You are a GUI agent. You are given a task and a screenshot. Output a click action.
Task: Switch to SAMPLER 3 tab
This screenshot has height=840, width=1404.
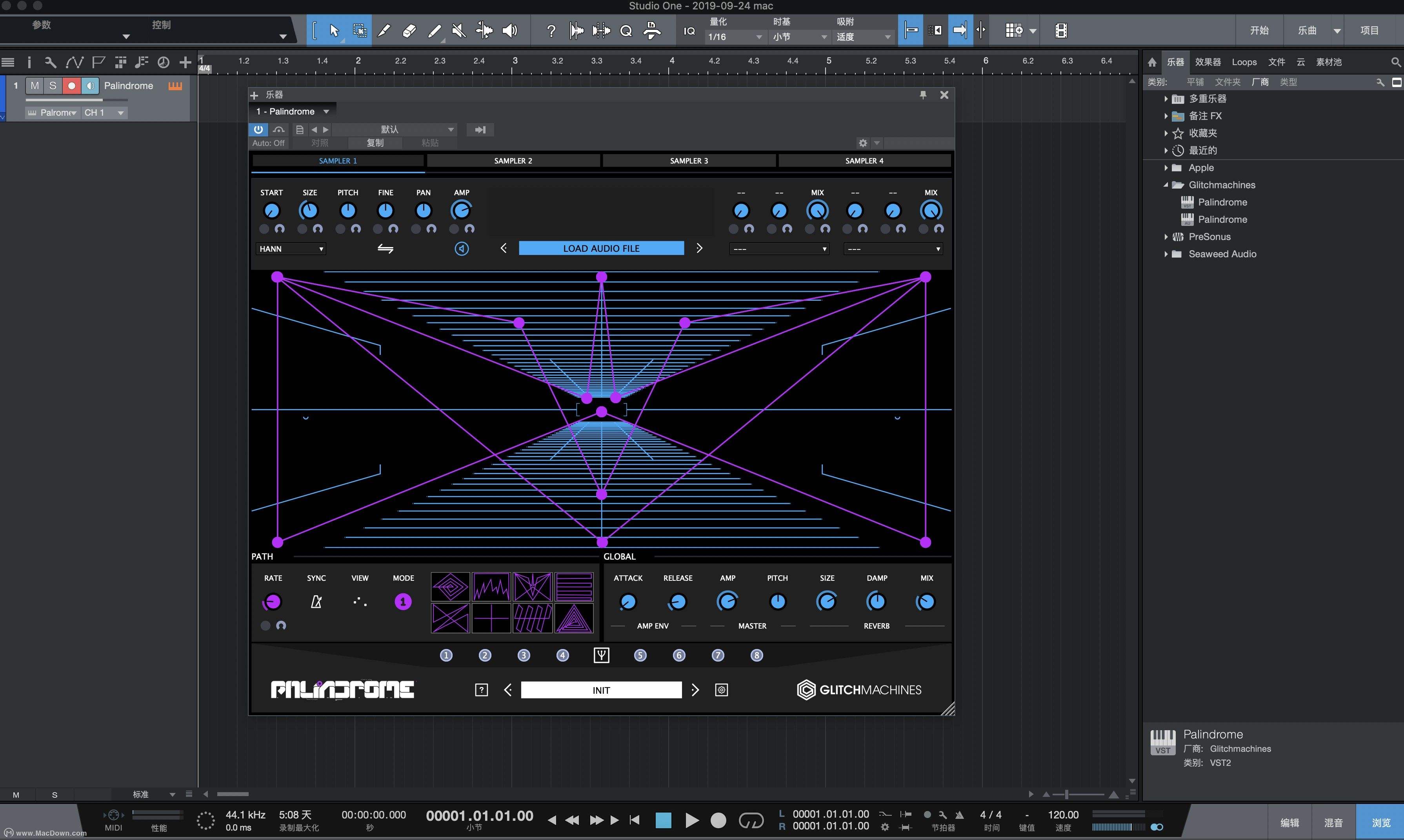point(689,161)
